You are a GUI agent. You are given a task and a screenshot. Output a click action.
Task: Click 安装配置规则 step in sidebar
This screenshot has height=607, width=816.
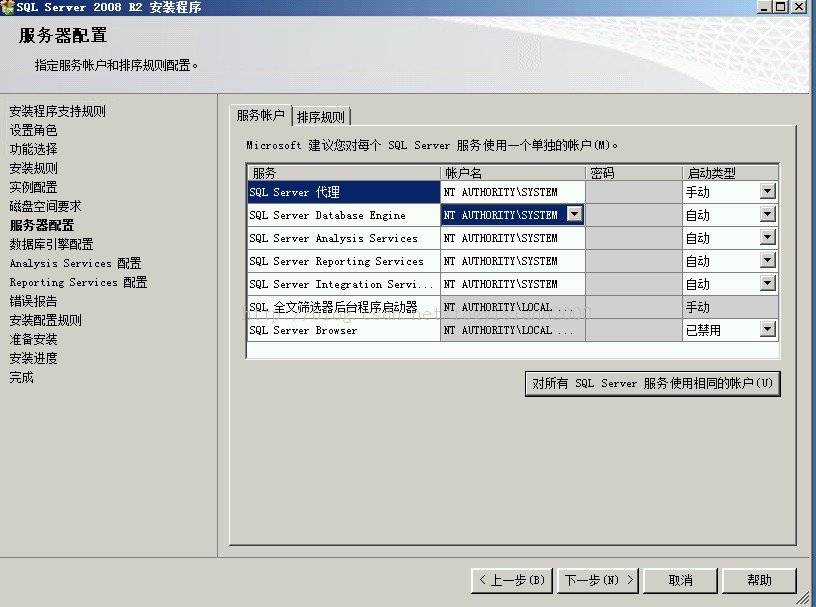tap(45, 320)
